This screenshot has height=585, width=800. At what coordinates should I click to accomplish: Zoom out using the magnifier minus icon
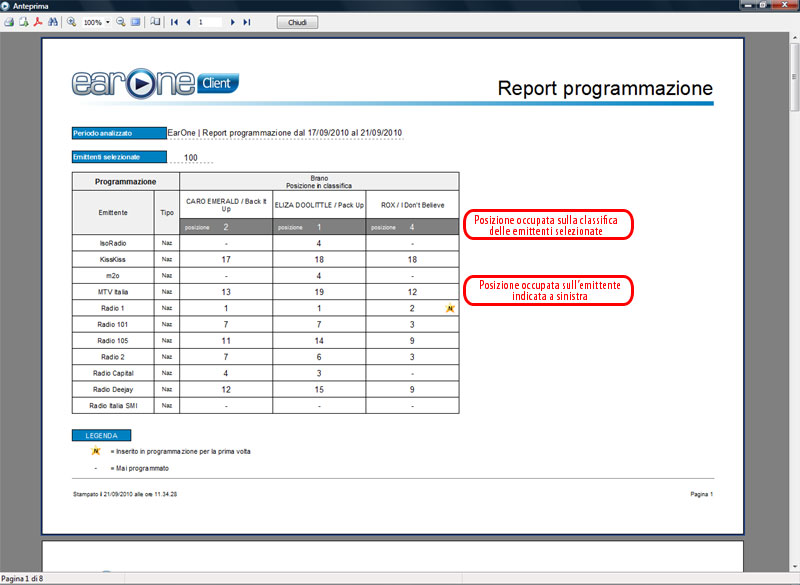[120, 22]
